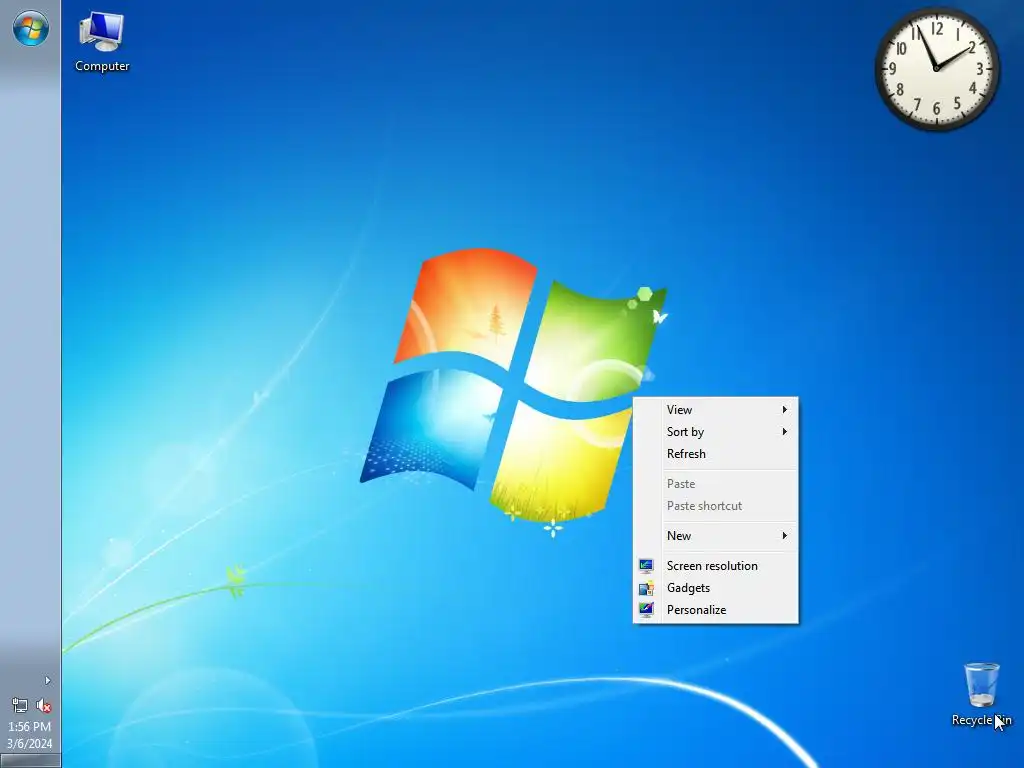Screen dimensions: 1024x768
Task: Click the arrow beside New
Action: point(785,536)
